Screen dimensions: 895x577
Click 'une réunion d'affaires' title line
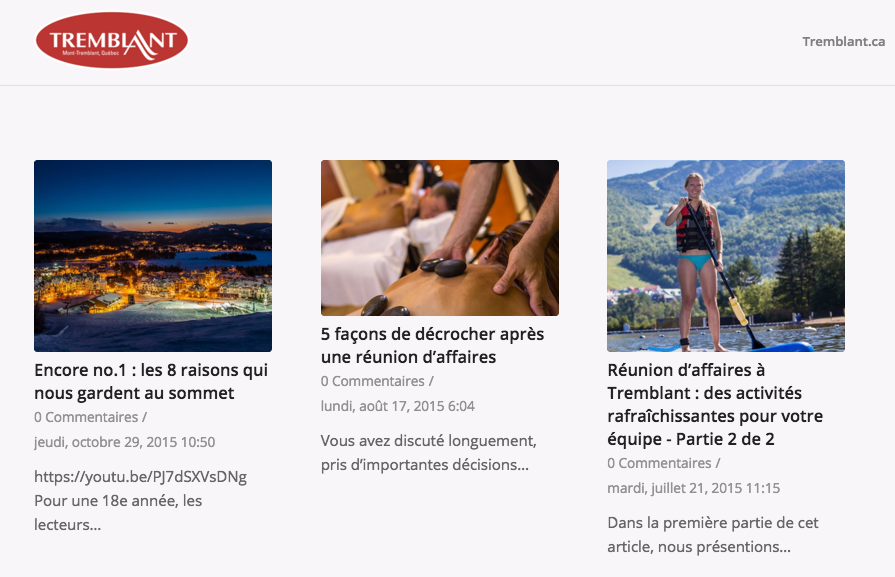tap(409, 357)
